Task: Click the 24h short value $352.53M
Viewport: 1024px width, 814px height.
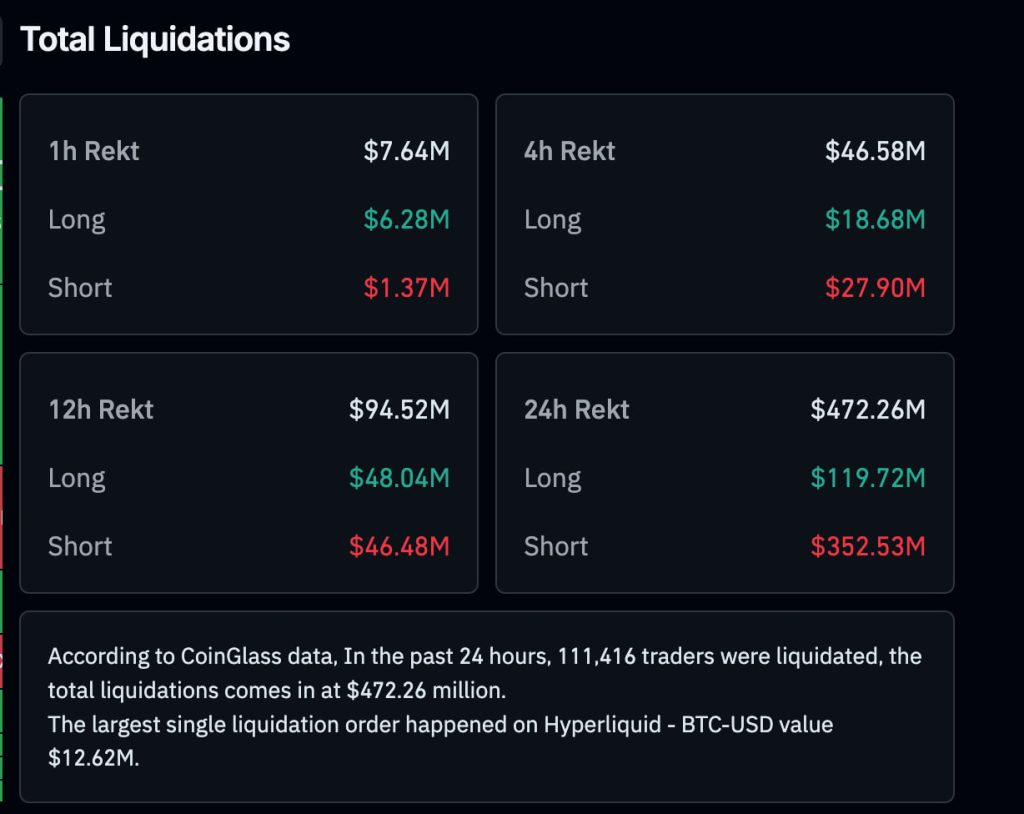Action: click(x=868, y=546)
